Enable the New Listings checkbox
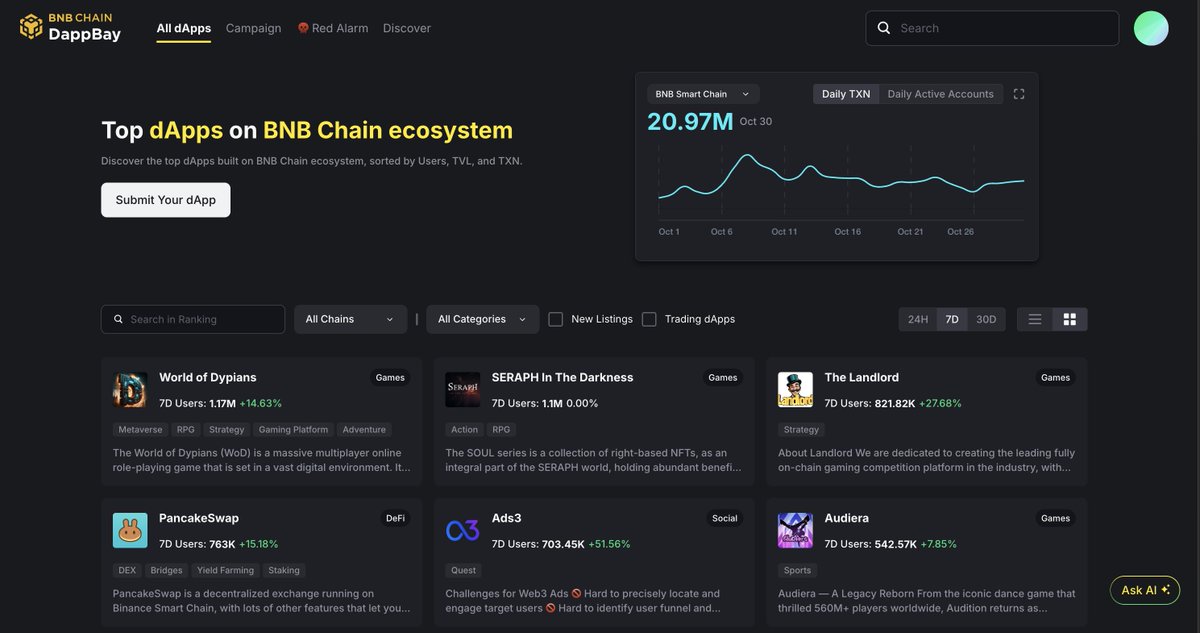Image resolution: width=1200 pixels, height=633 pixels. [556, 319]
